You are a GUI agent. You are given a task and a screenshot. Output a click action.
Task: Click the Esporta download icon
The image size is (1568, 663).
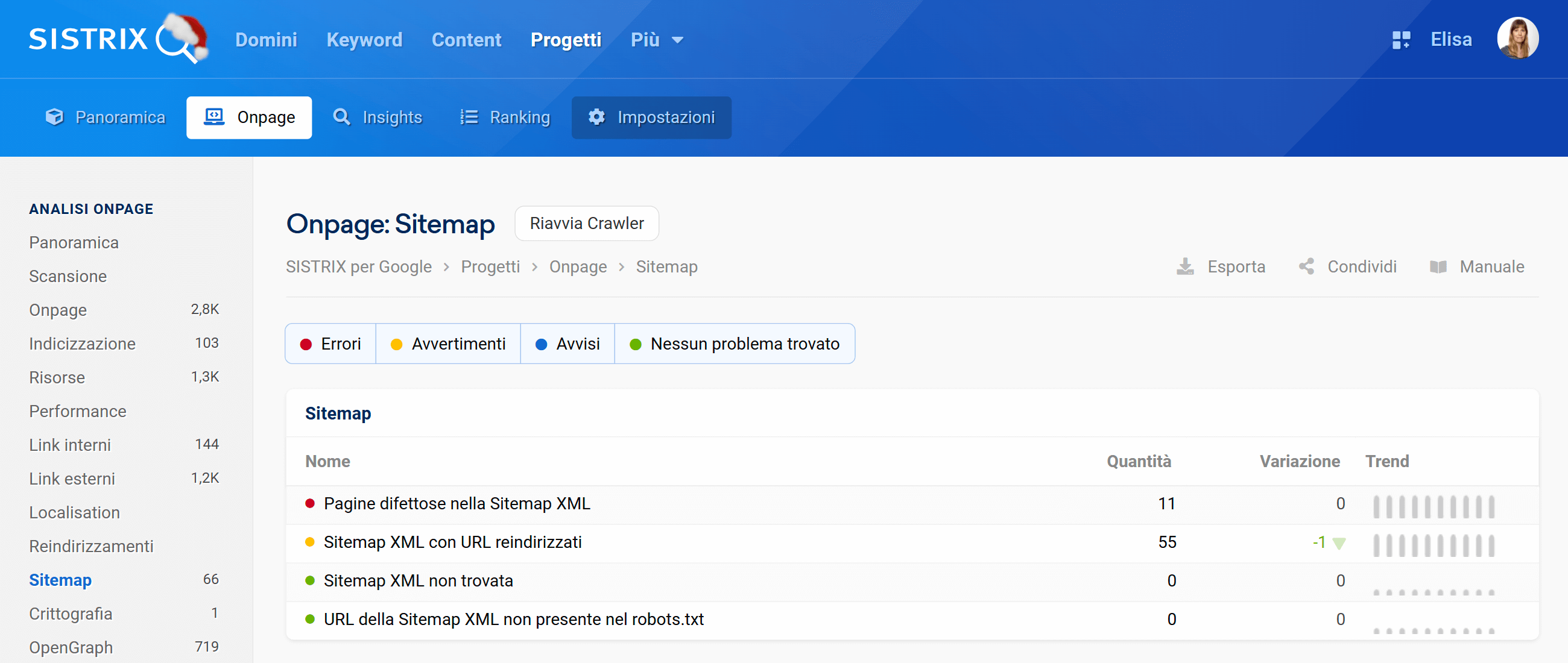click(1184, 266)
